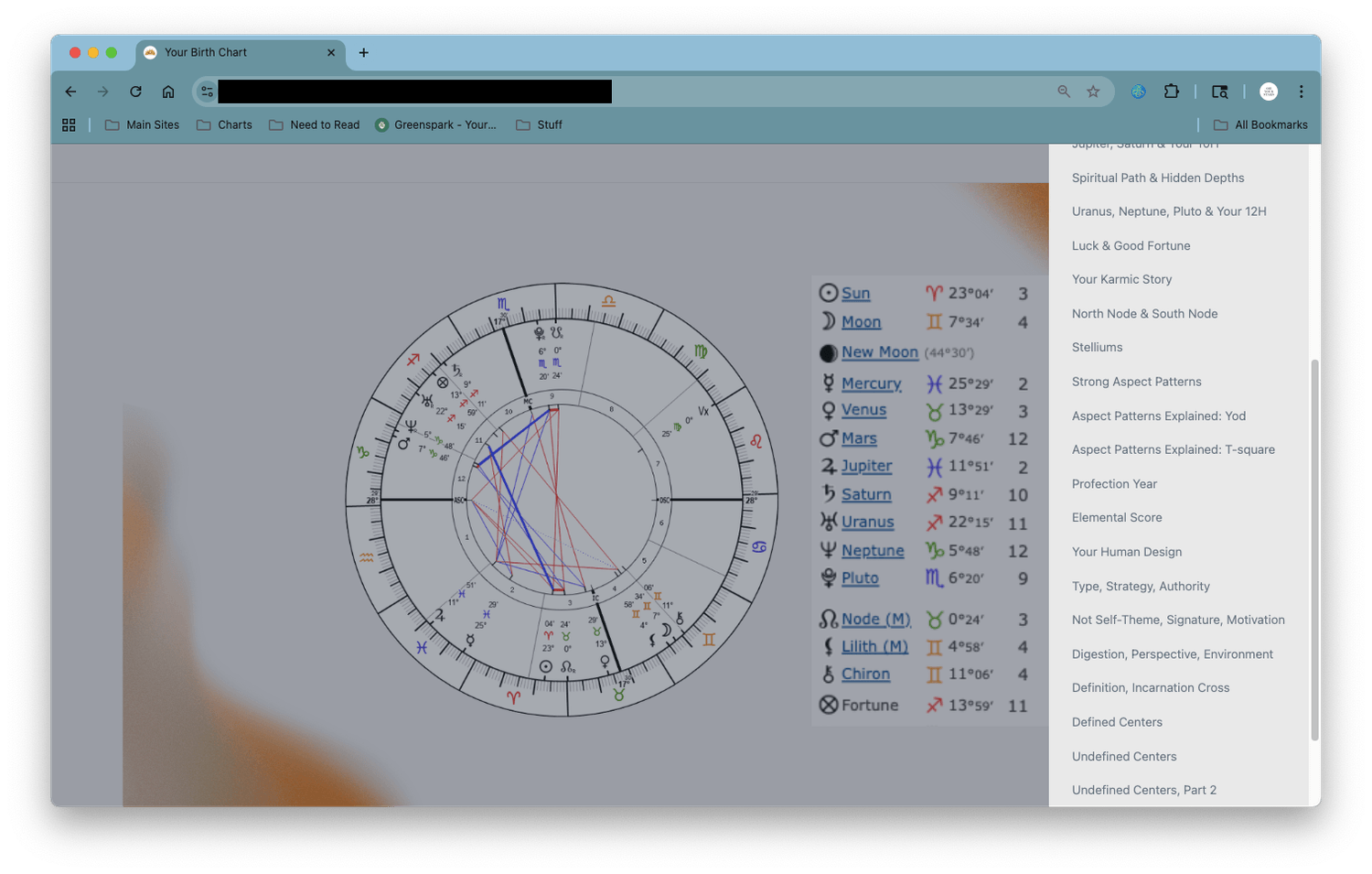
Task: Open the All Bookmarks folder
Action: click(1260, 125)
